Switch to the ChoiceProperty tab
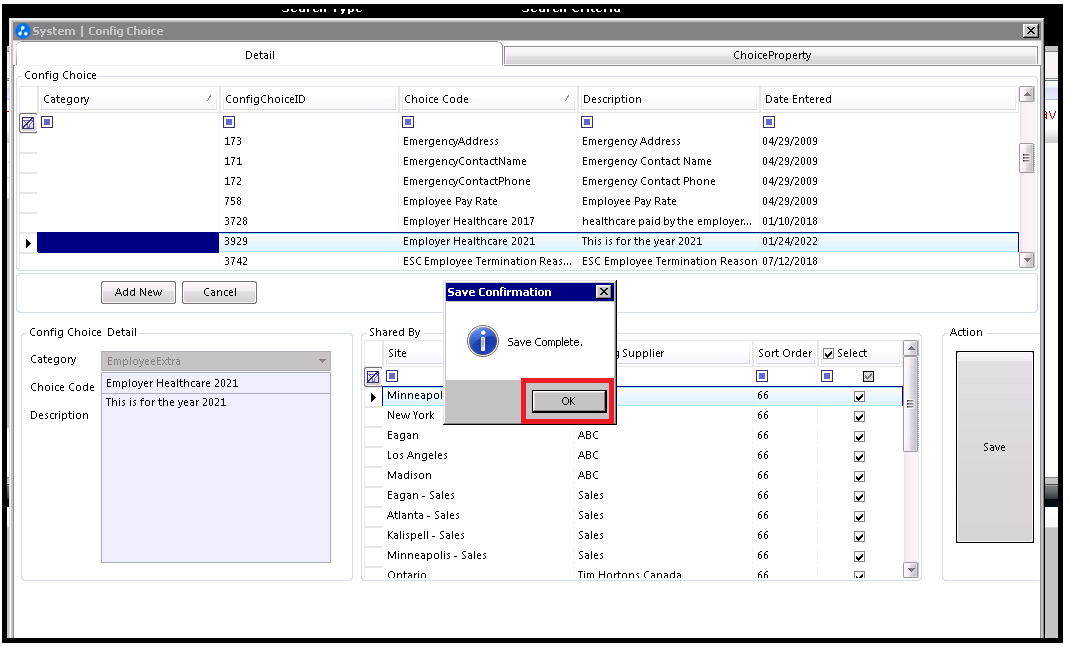This screenshot has width=1072, height=647. [x=771, y=55]
